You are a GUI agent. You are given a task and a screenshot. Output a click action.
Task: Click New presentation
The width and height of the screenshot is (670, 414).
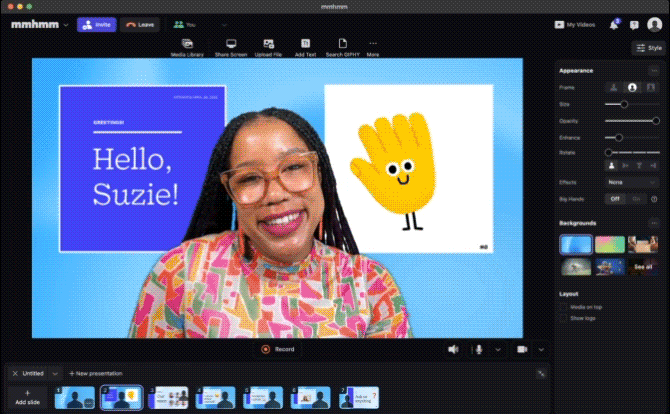coord(96,374)
